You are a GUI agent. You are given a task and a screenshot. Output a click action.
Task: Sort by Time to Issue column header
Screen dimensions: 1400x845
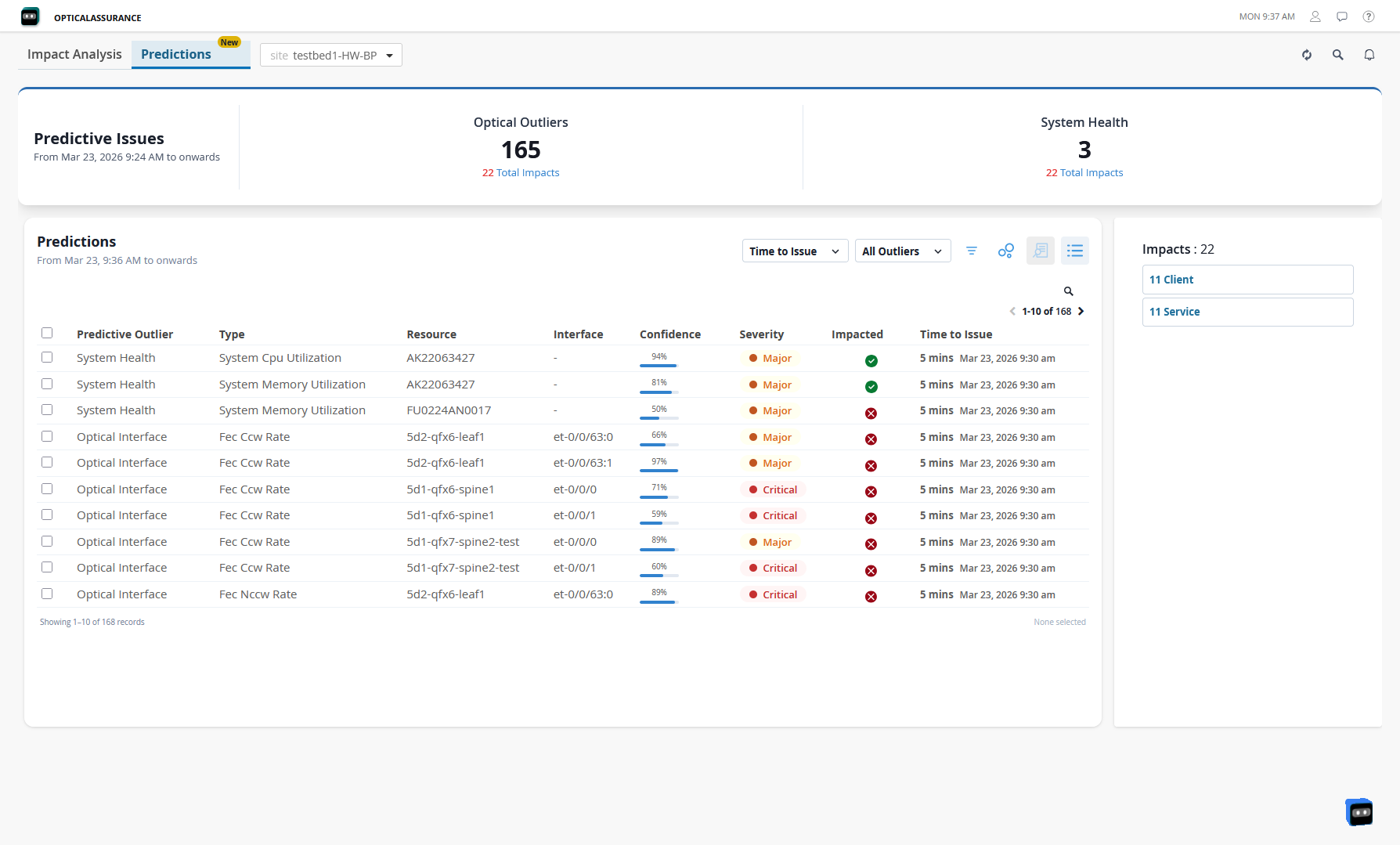[x=956, y=334]
